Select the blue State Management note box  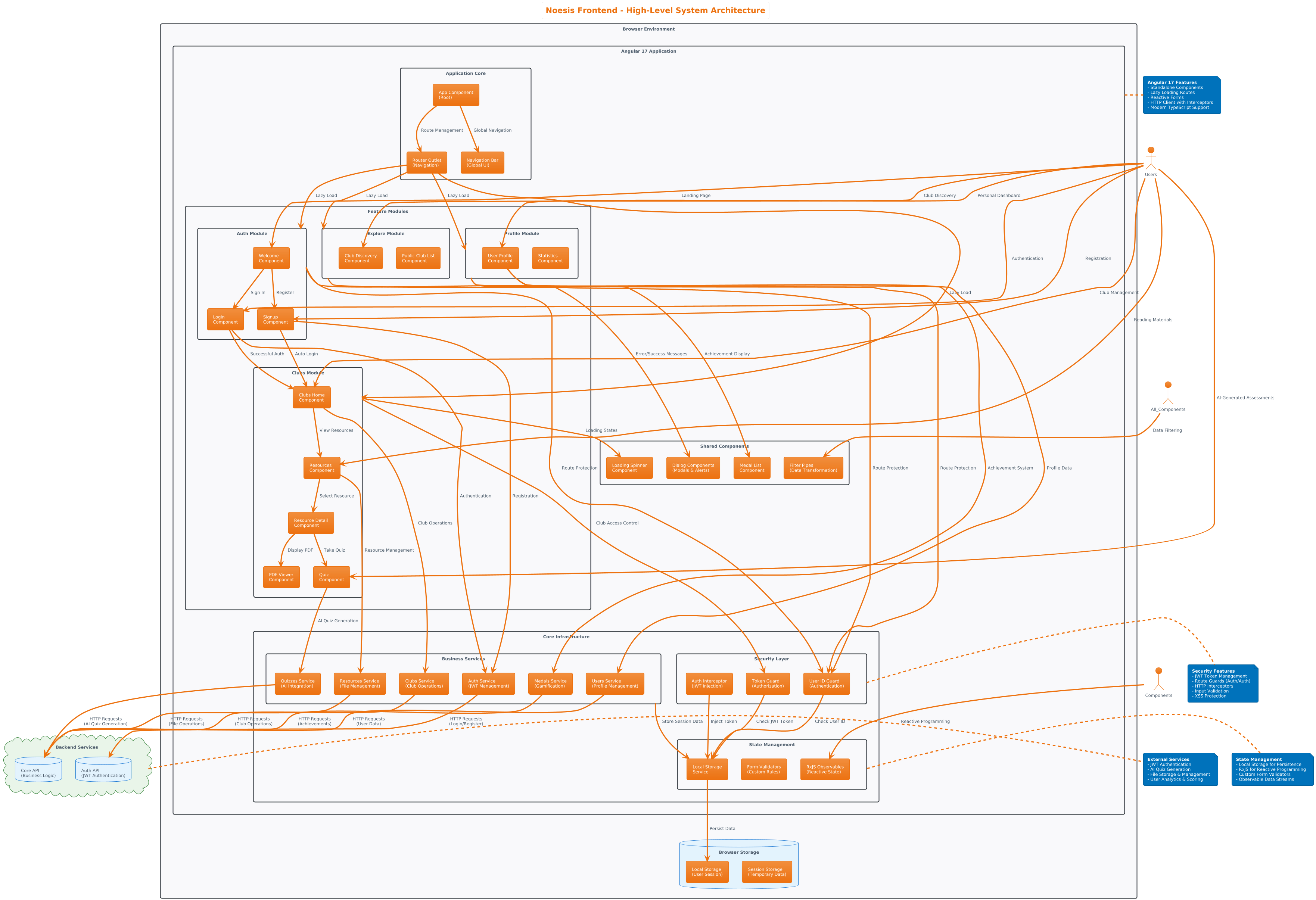1272,769
